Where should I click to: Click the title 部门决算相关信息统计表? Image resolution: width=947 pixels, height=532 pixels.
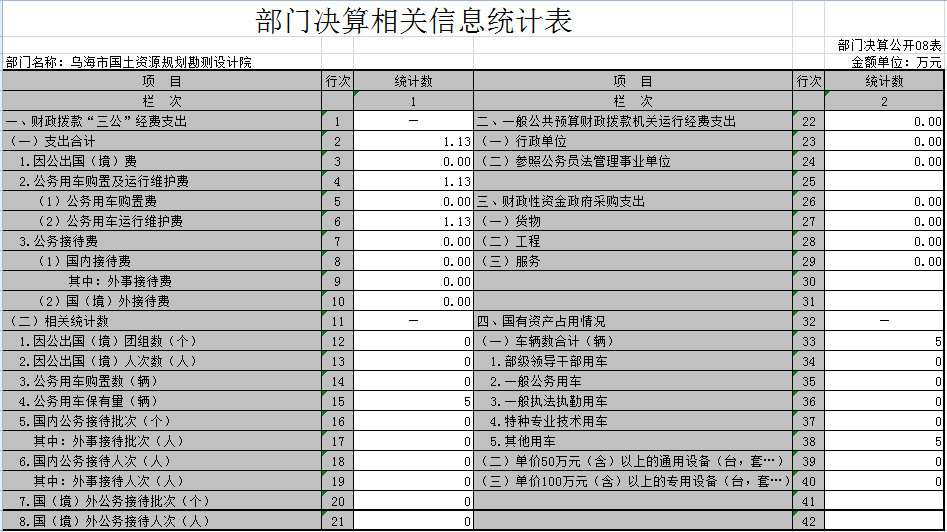[414, 22]
